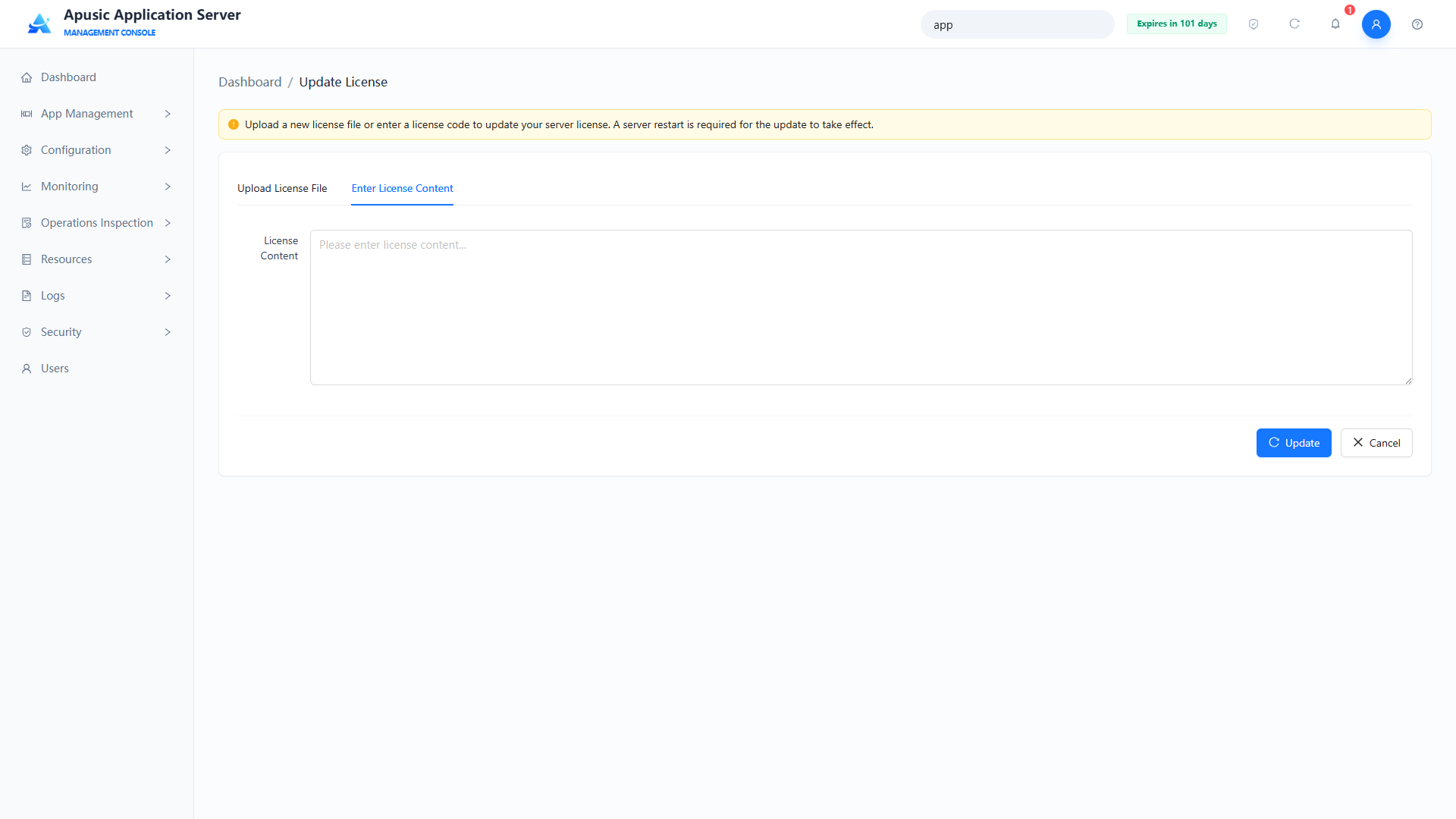Focus the license content text area
Viewport: 1456px width, 819px height.
pyautogui.click(x=861, y=307)
